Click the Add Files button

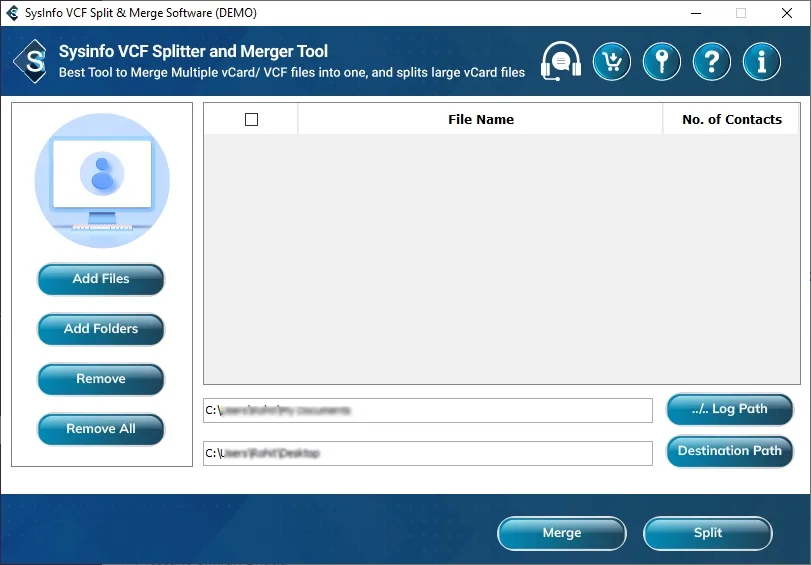[x=101, y=279]
